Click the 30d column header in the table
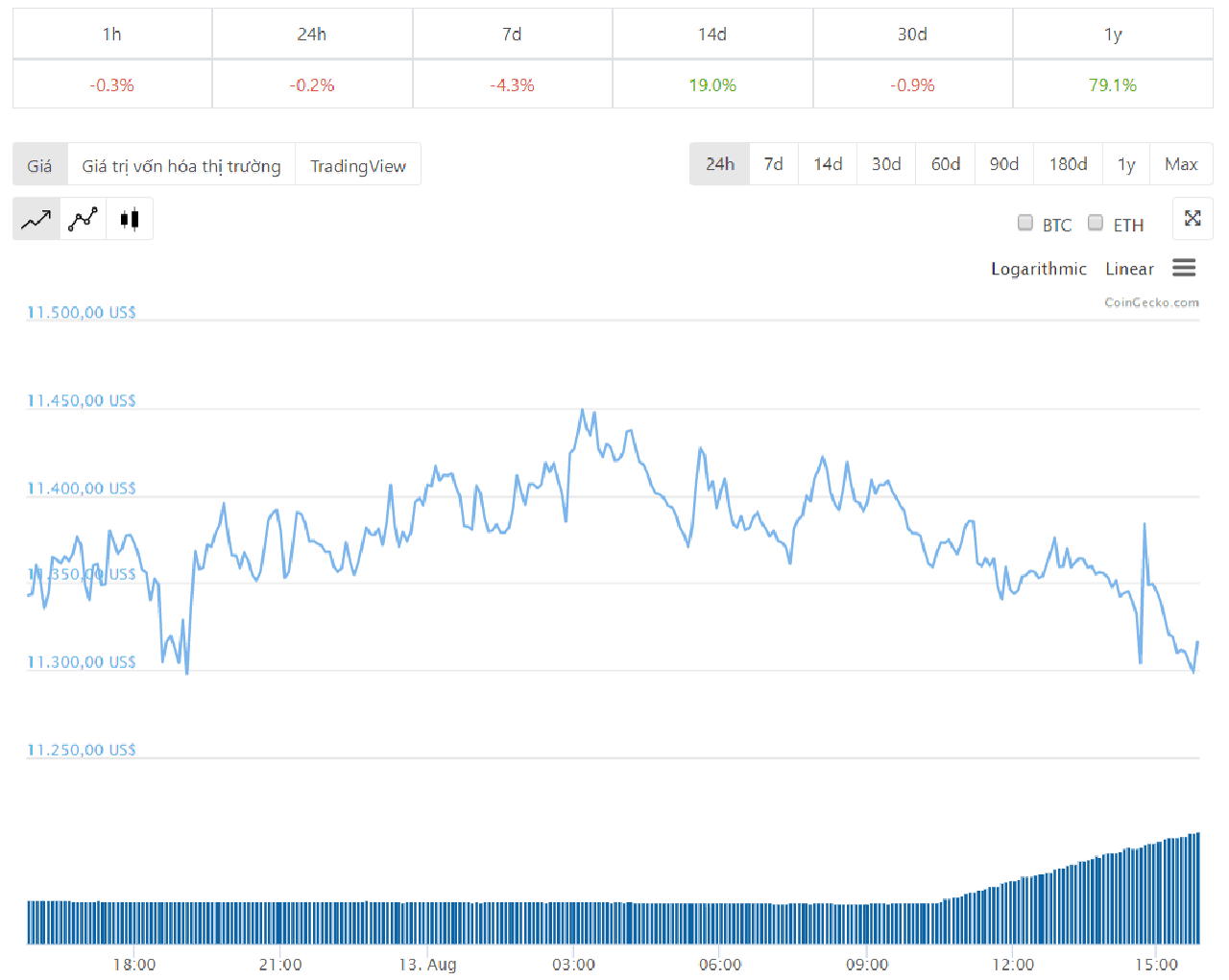 912,34
